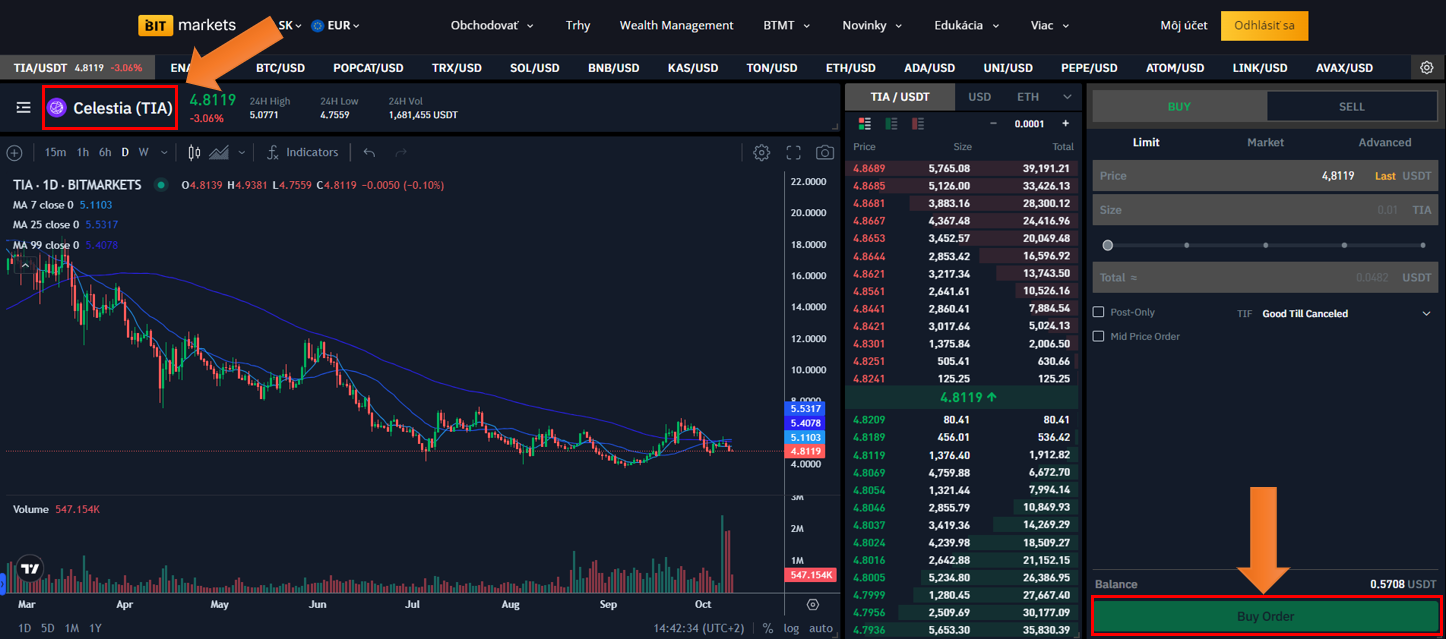Toggle log scale on the chart

(791, 629)
